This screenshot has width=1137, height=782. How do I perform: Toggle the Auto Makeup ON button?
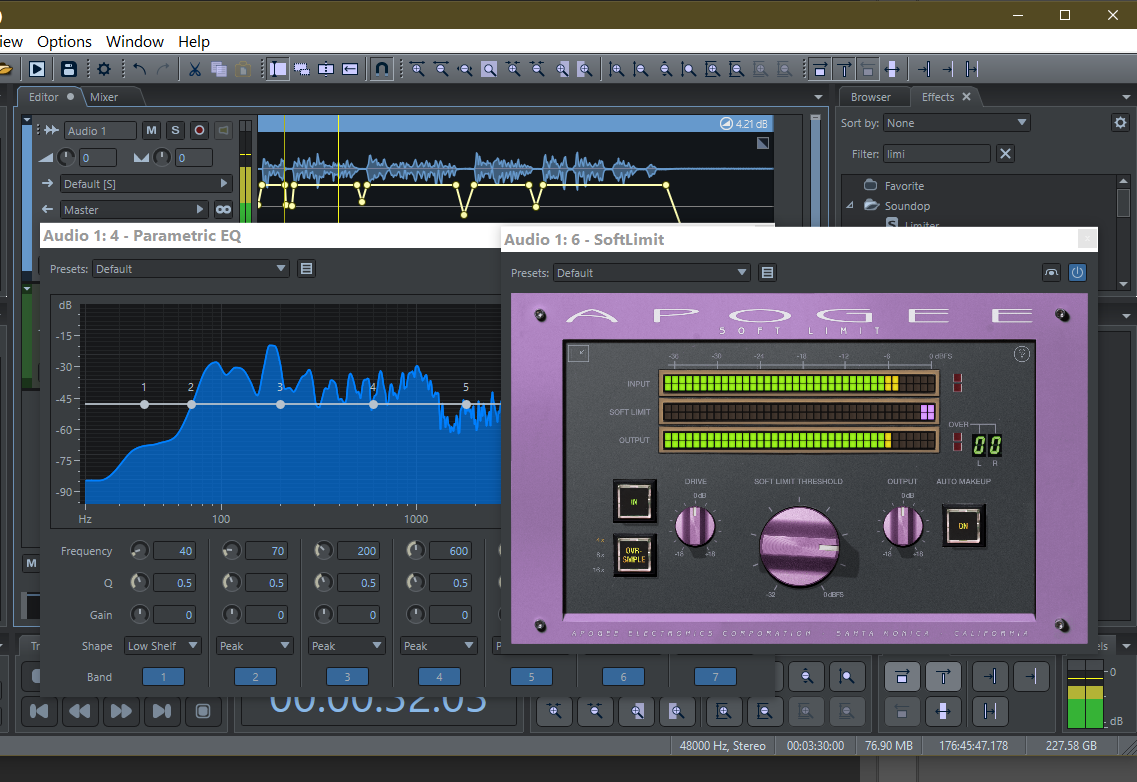coord(964,524)
